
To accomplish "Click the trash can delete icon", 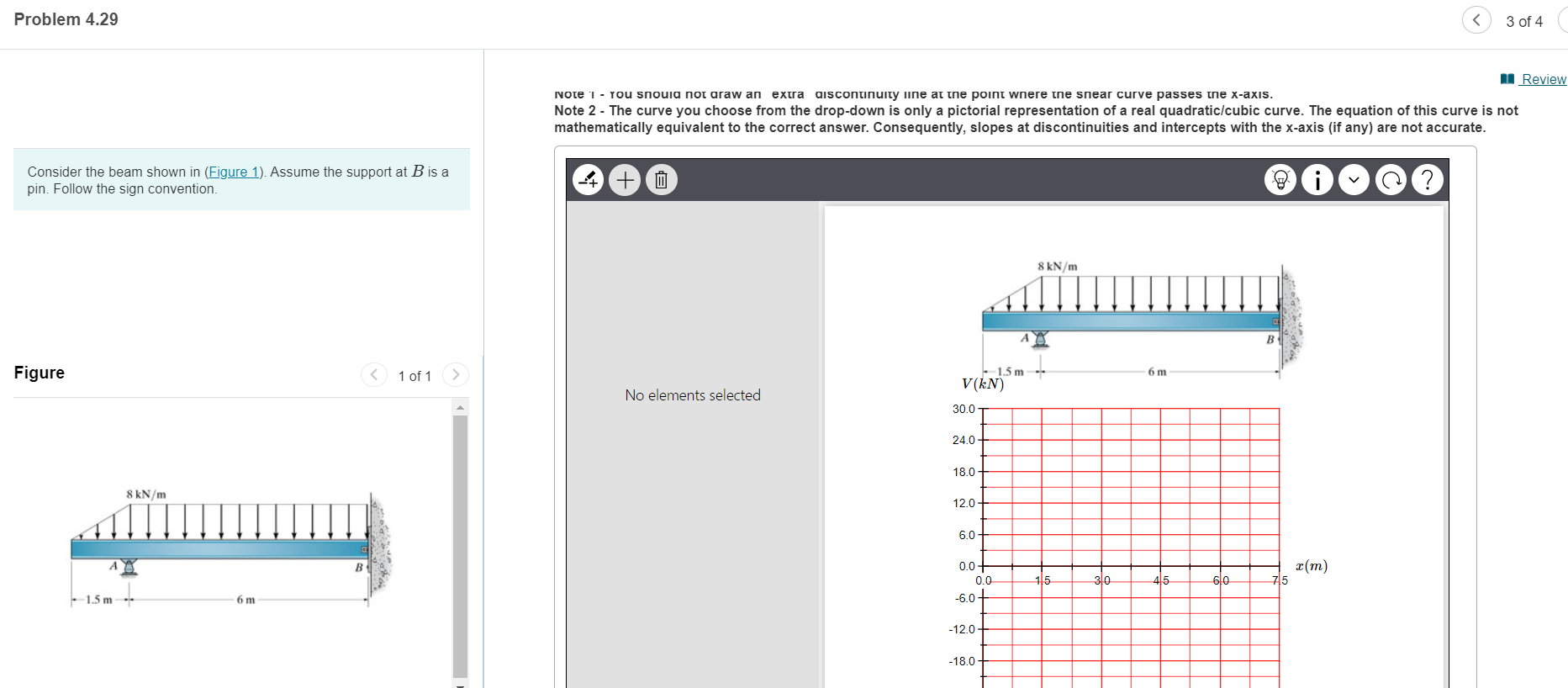I will (x=661, y=179).
